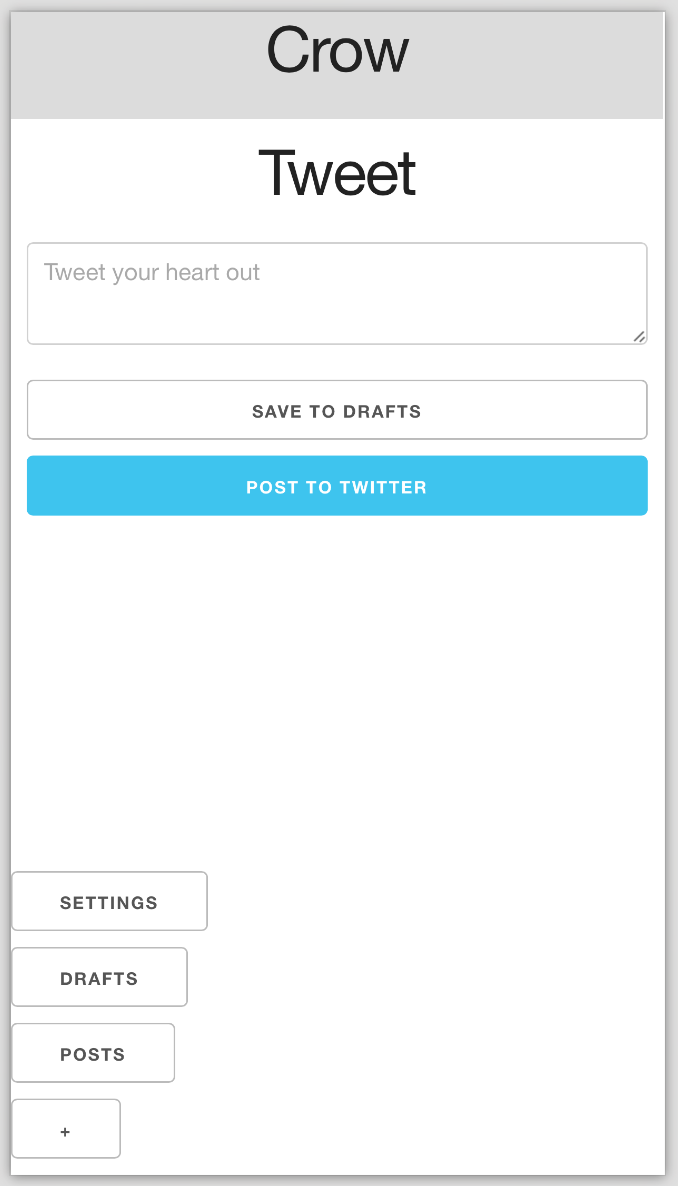Click the Post to Twitter button

(337, 486)
